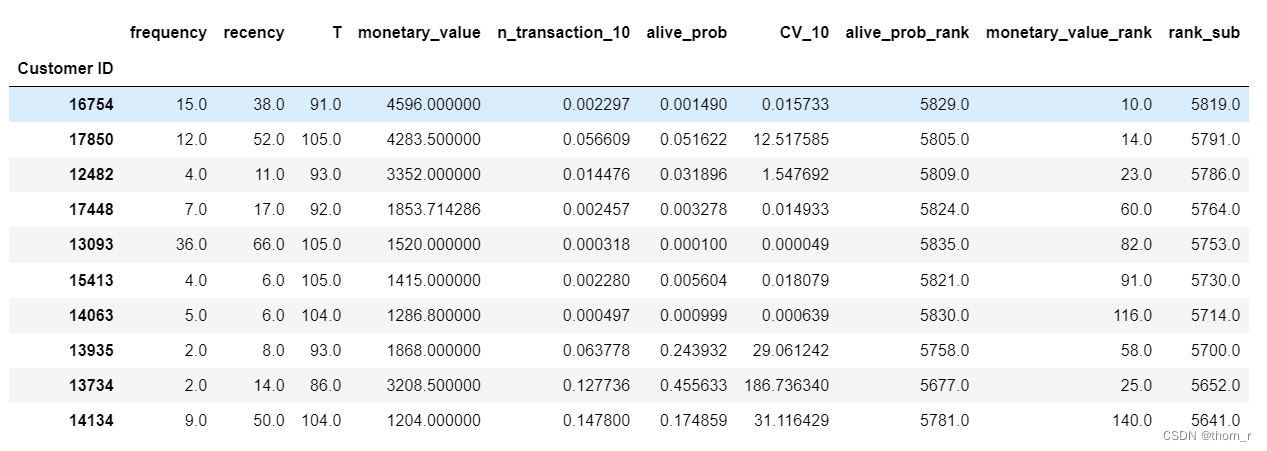Viewport: 1267px width, 451px height.
Task: Click the n_transaction_10 column header
Action: tap(564, 33)
